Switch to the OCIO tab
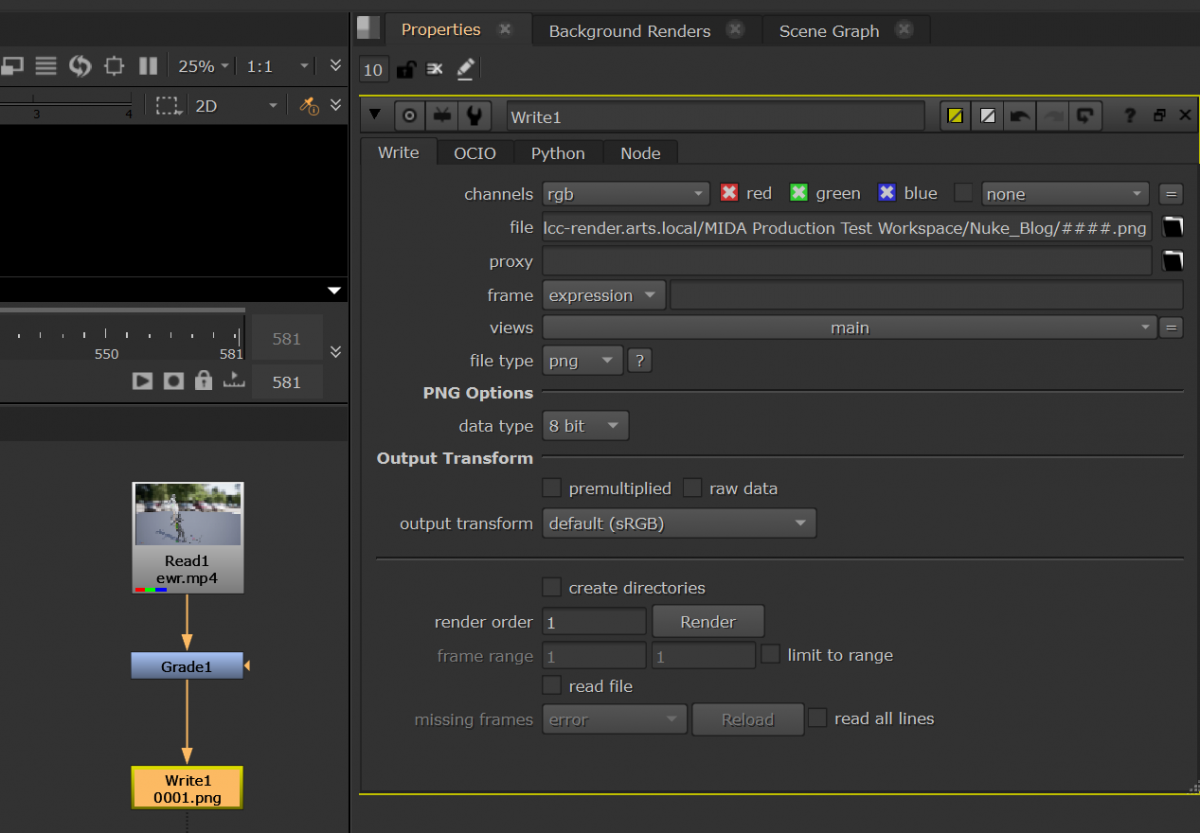This screenshot has width=1200, height=833. (474, 153)
